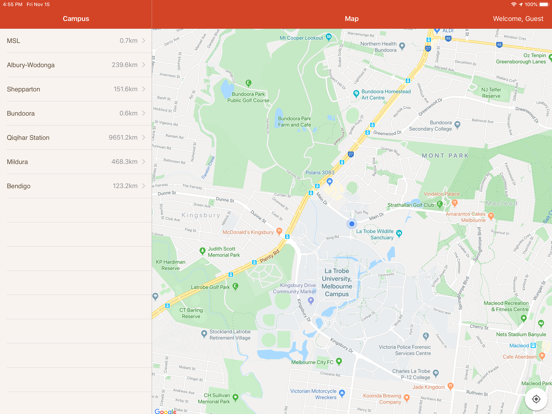552x414 pixels.
Task: Tap the Campus panel title
Action: 76,19
